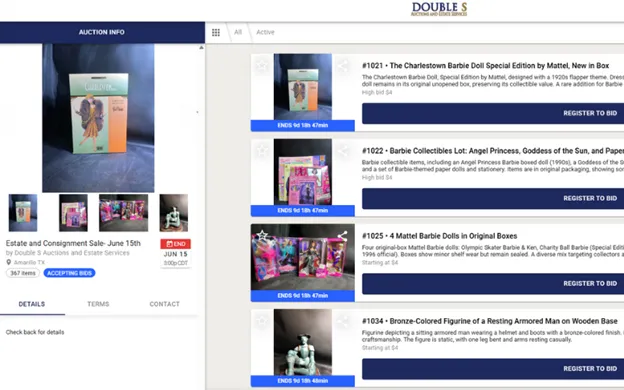
Task: Select first thumbnail of Charlestown Barbie box
Action: tap(23, 213)
